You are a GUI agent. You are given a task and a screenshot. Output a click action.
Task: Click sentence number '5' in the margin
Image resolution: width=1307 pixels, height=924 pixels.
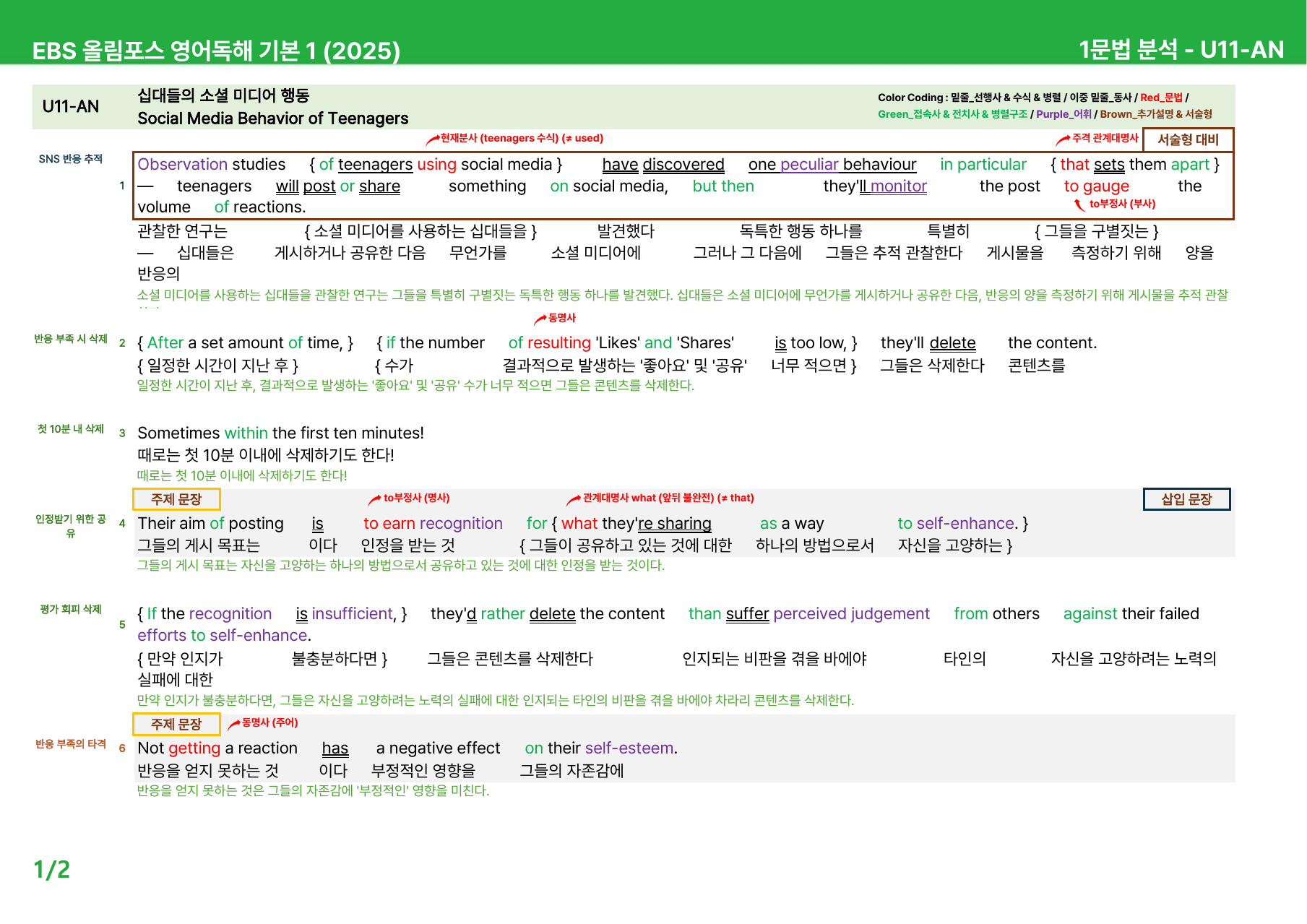[122, 625]
